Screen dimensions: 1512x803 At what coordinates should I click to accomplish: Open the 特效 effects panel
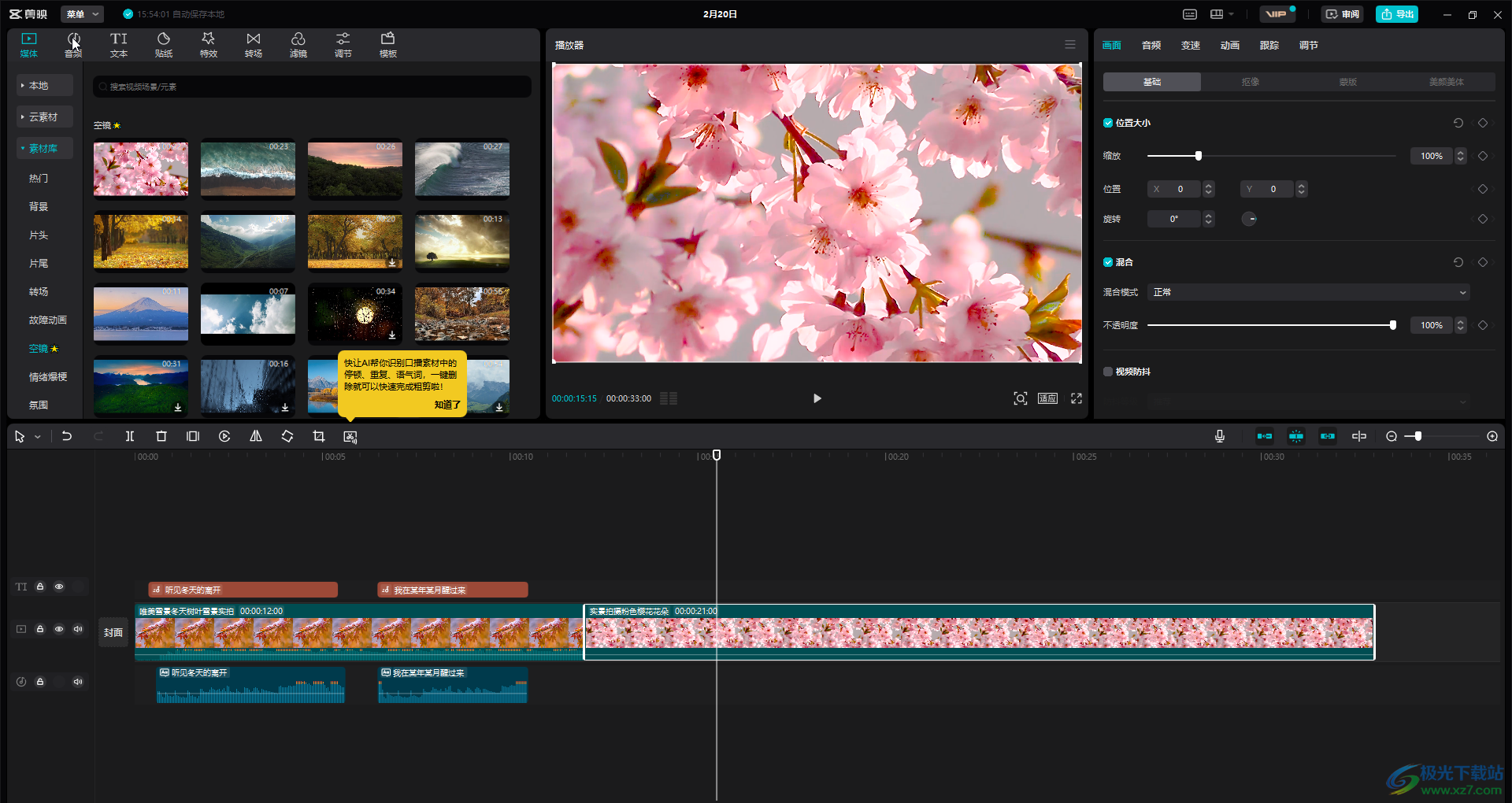coord(209,45)
